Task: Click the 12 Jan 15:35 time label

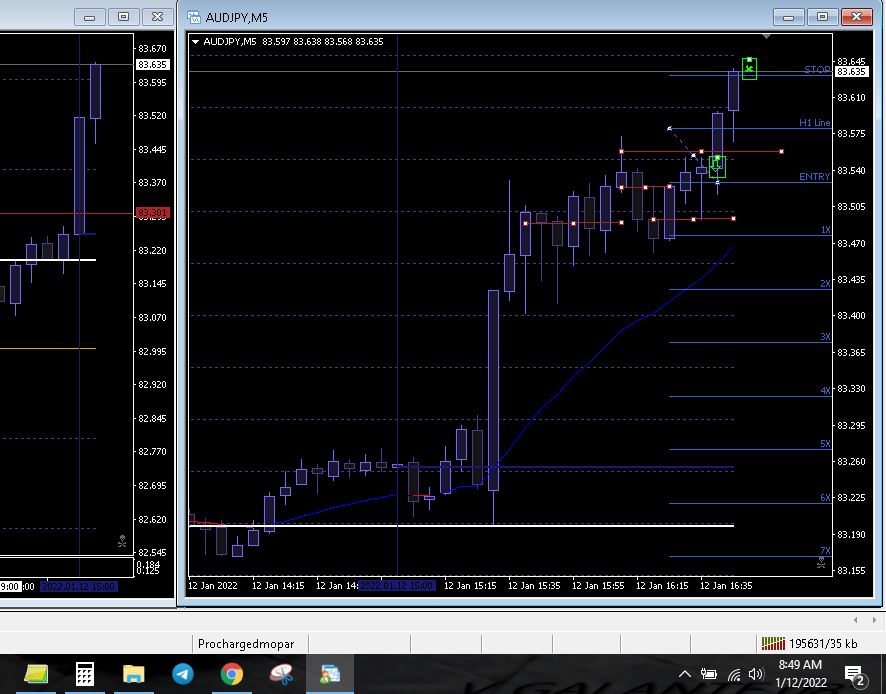Action: (x=534, y=585)
